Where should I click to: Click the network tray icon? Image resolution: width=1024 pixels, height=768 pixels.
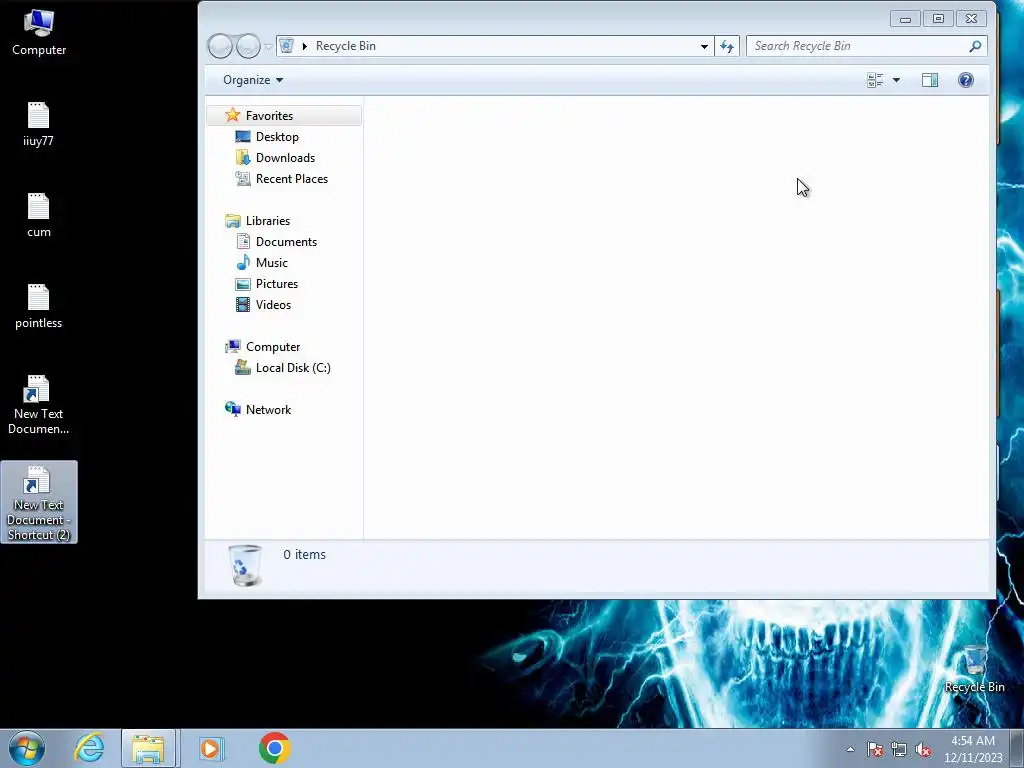[899, 749]
